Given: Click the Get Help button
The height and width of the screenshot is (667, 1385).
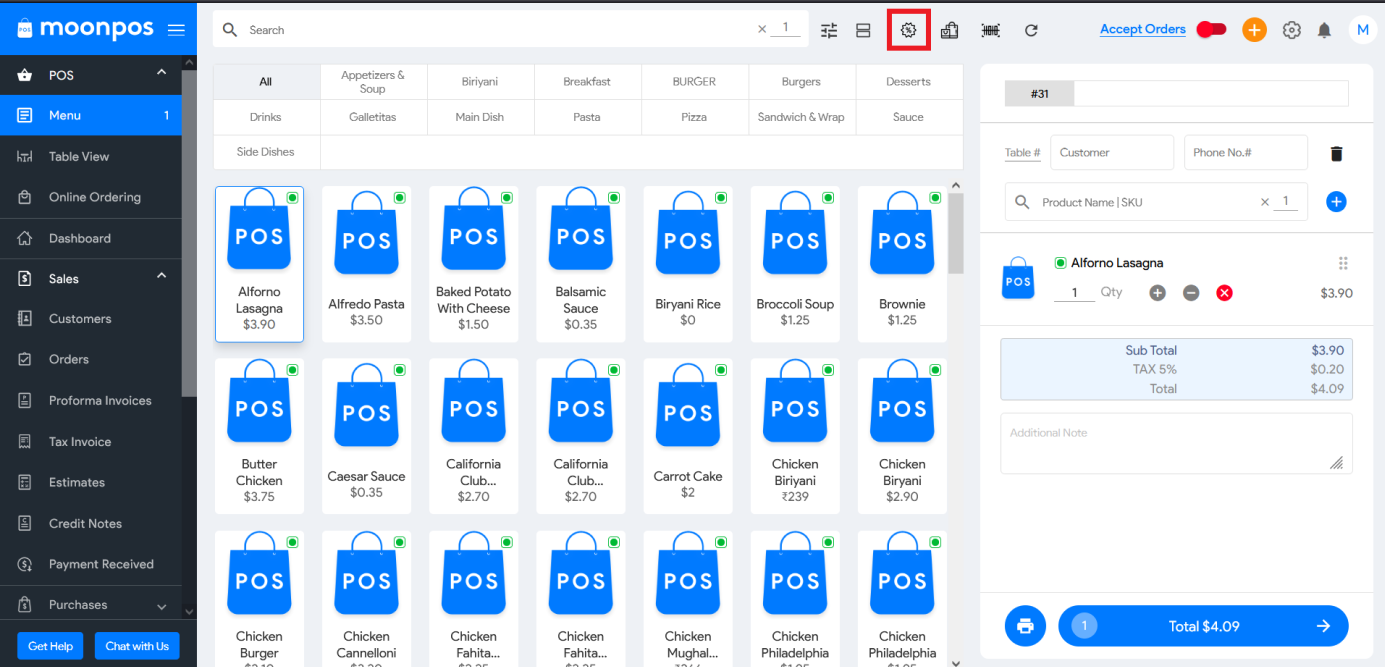Looking at the screenshot, I should point(51,646).
